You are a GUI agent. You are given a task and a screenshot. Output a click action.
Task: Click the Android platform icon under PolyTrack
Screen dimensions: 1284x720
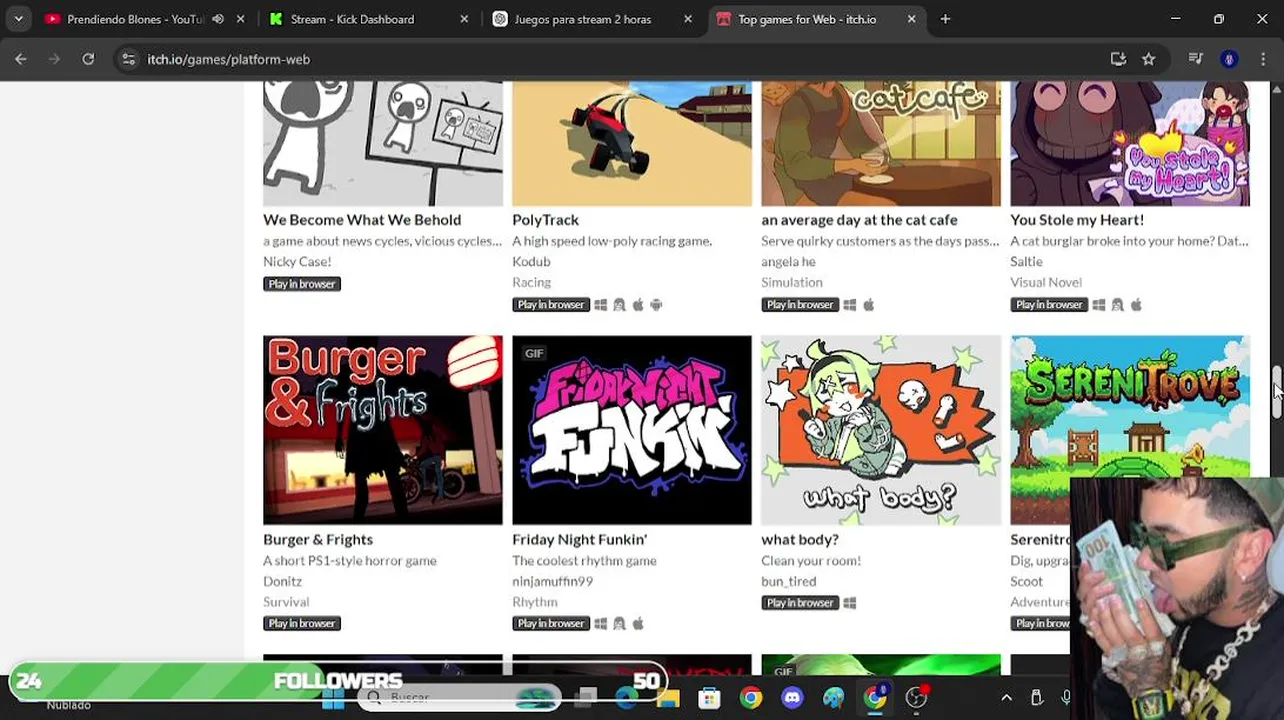tap(656, 305)
